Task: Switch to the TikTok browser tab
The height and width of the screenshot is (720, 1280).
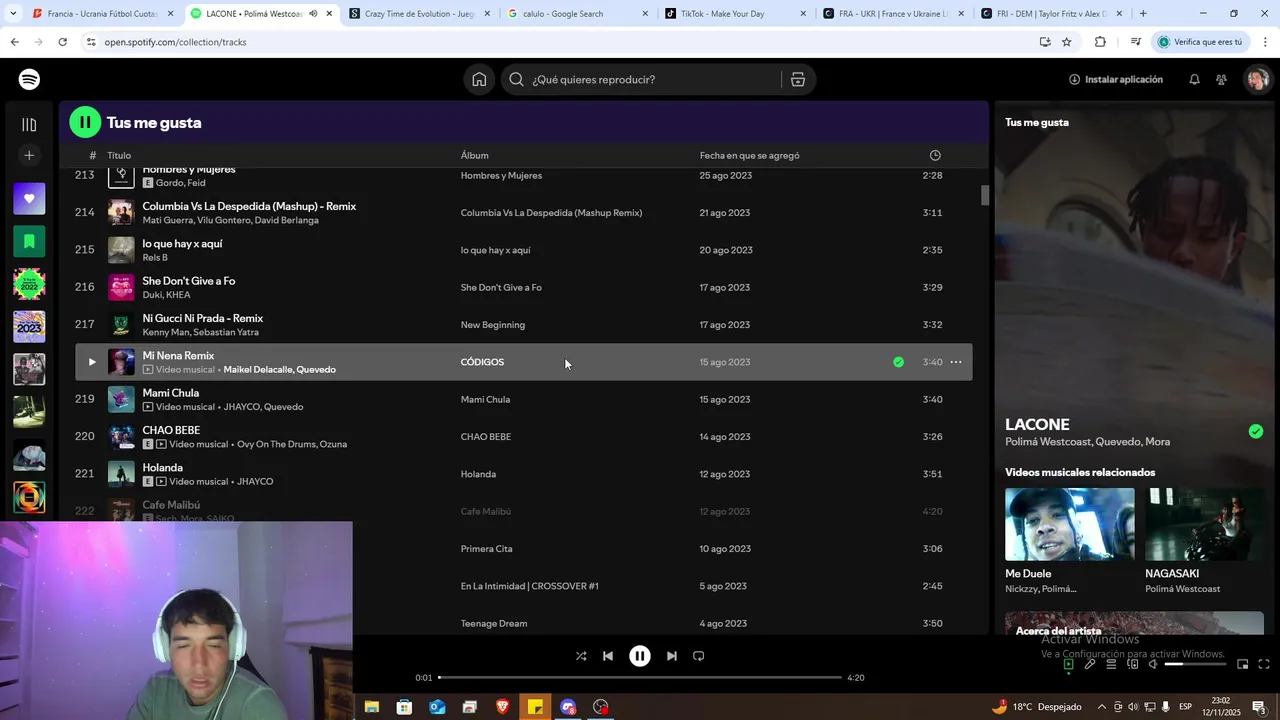Action: 735,14
